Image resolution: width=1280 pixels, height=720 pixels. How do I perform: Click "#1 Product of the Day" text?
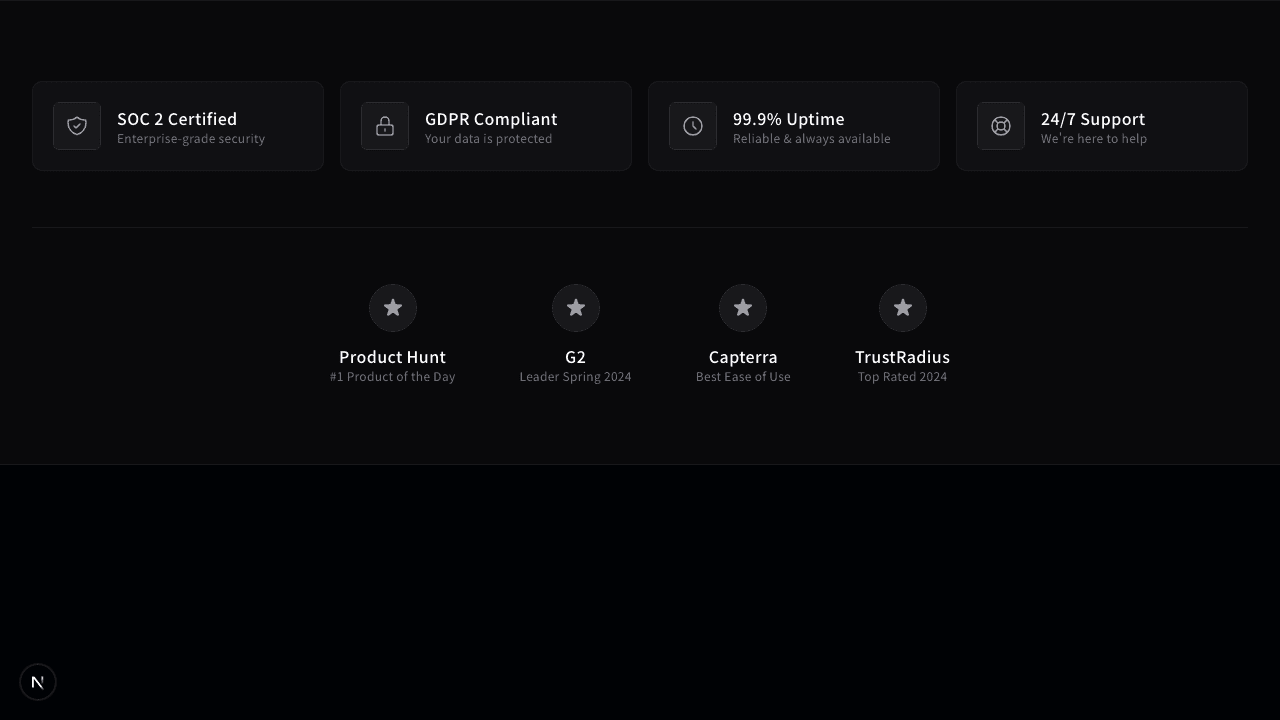[392, 377]
